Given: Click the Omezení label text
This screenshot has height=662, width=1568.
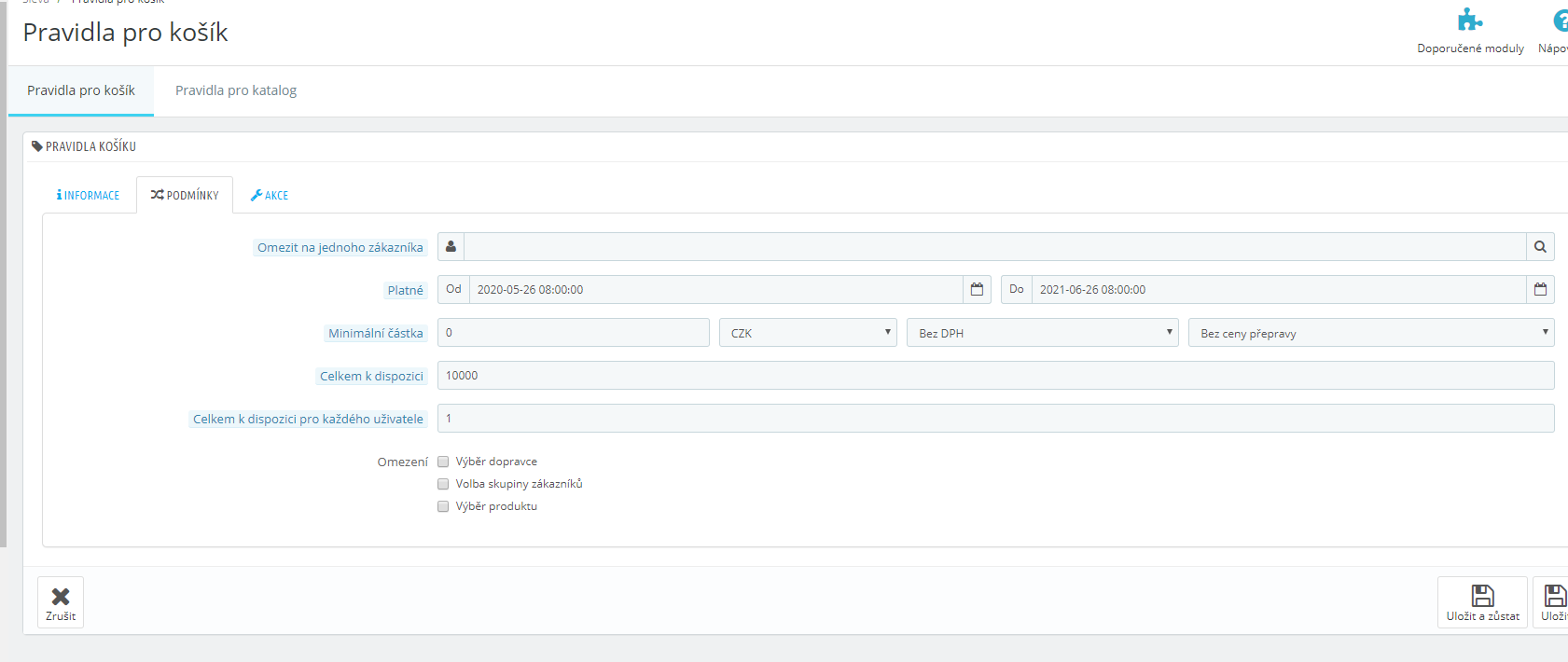Looking at the screenshot, I should [403, 462].
